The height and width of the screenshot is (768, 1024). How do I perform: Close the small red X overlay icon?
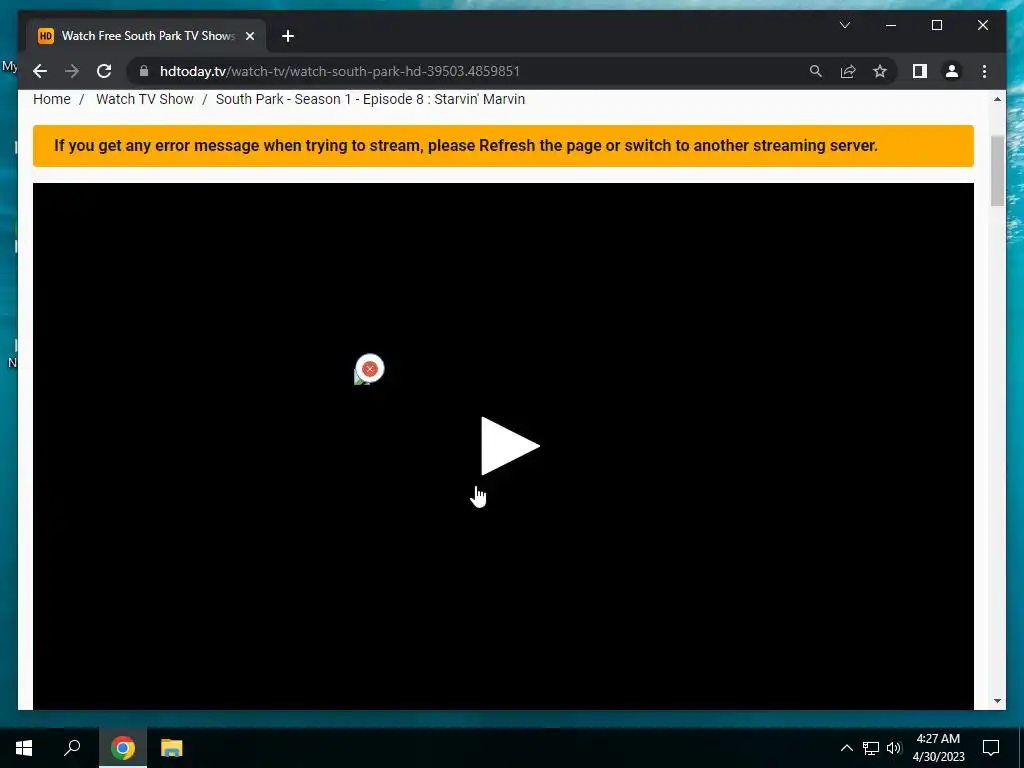[x=370, y=369]
